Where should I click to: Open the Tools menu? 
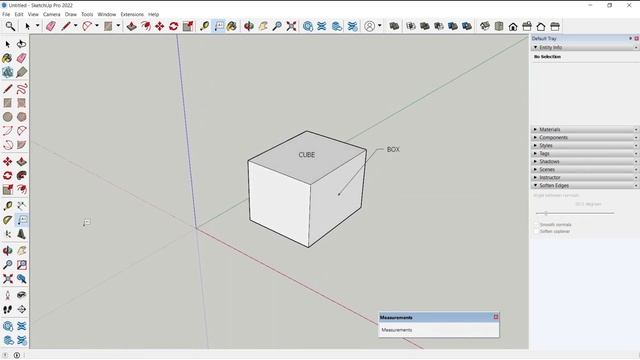pos(87,14)
